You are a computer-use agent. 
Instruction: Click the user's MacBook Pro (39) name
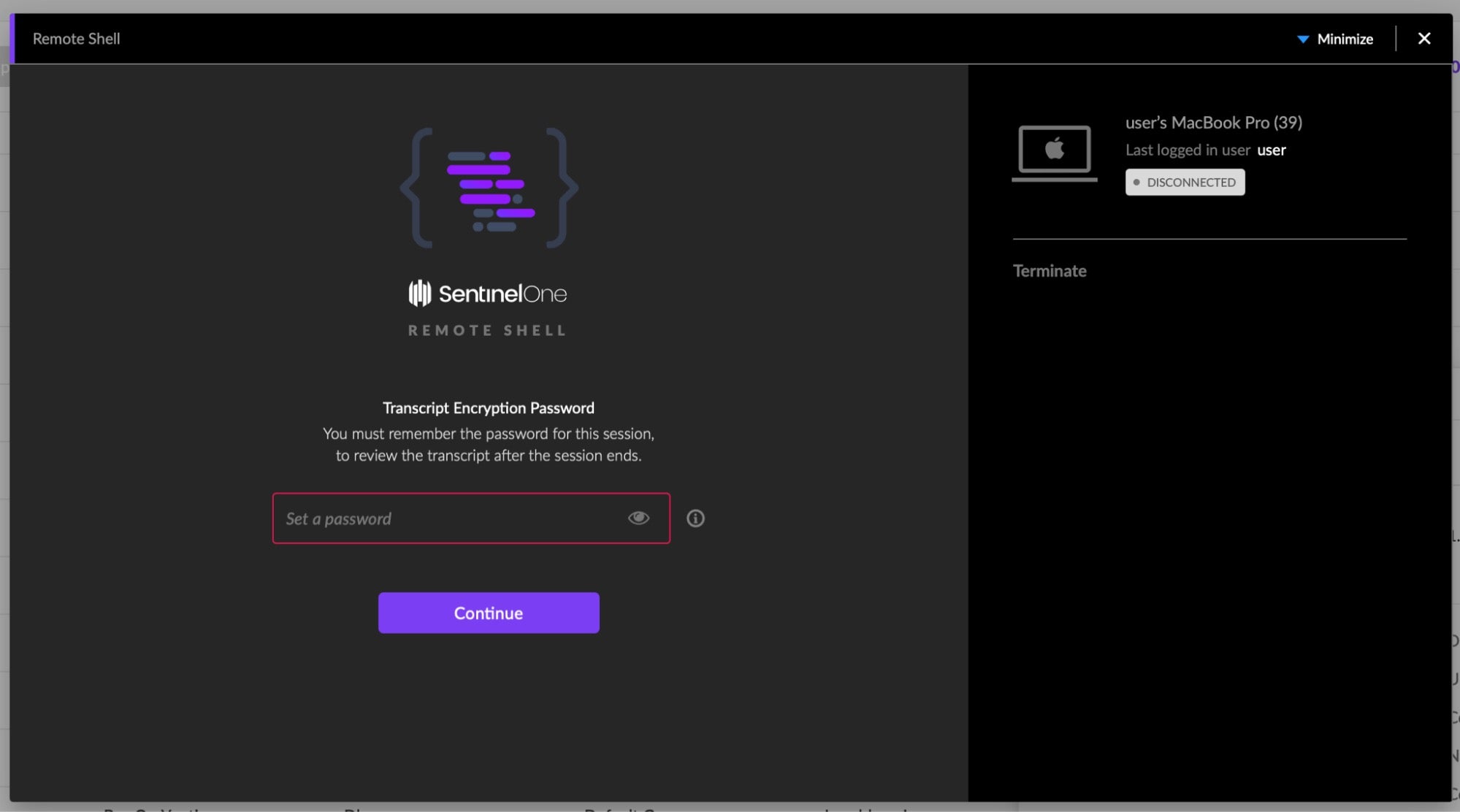click(x=1213, y=123)
